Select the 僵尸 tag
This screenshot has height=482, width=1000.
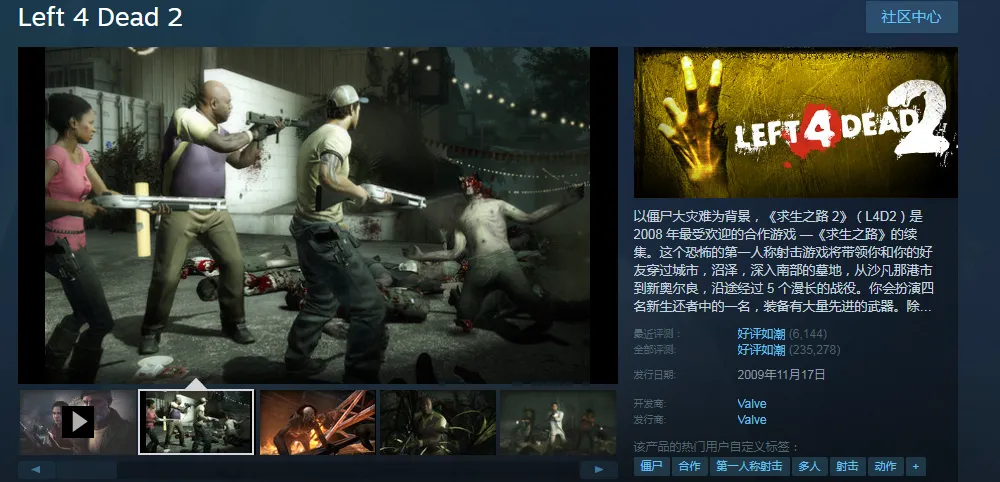click(652, 466)
